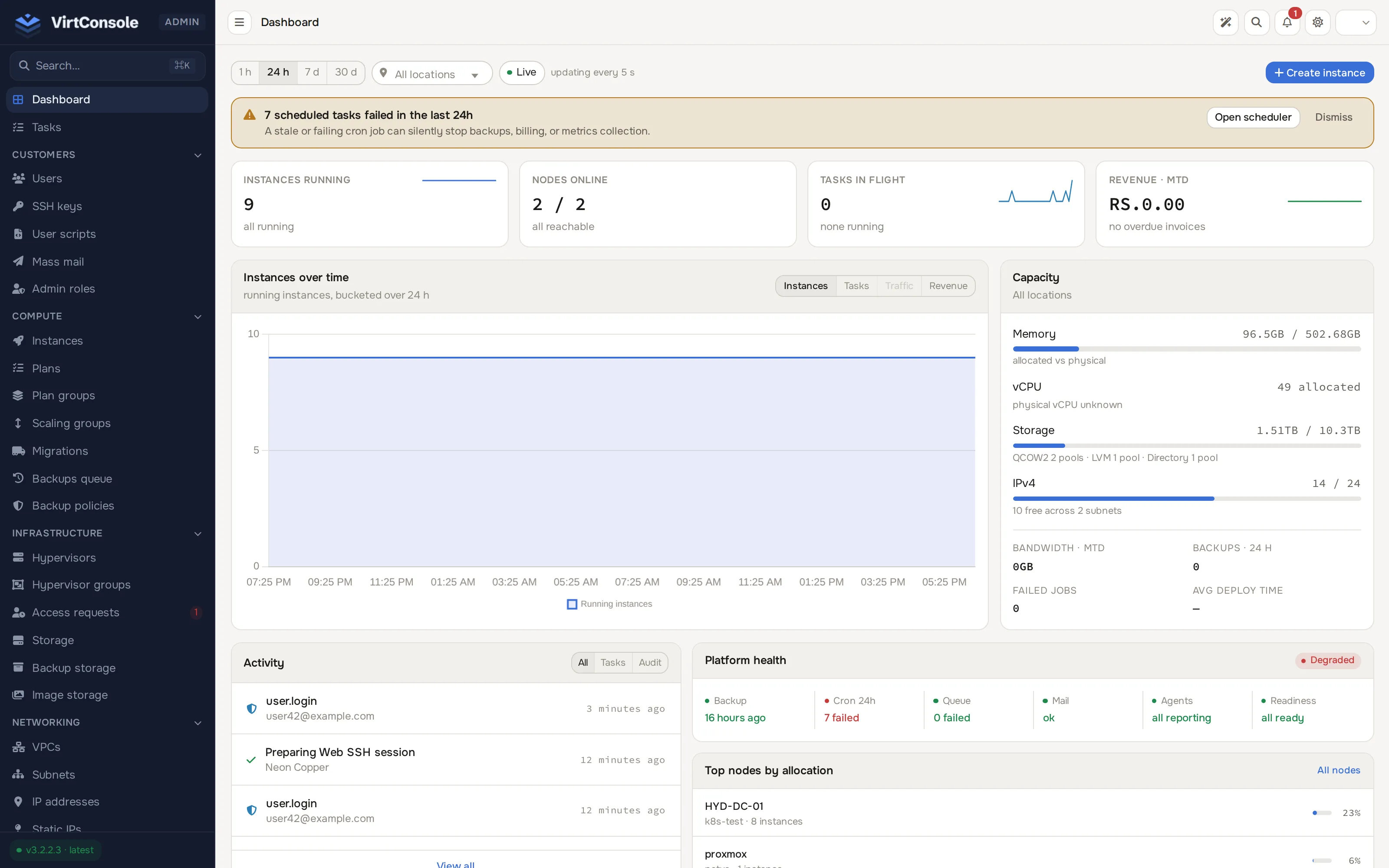Open Backups queue in the sidebar

tap(107, 478)
